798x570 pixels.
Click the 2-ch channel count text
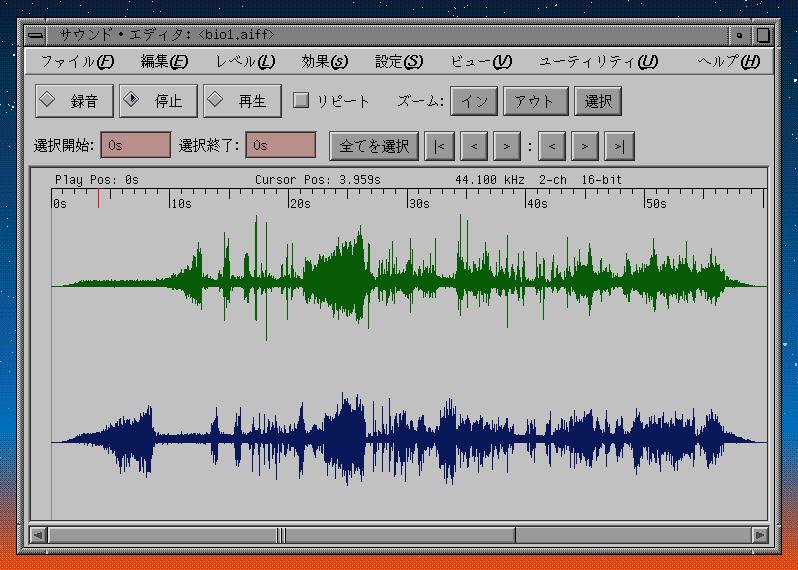tap(553, 180)
